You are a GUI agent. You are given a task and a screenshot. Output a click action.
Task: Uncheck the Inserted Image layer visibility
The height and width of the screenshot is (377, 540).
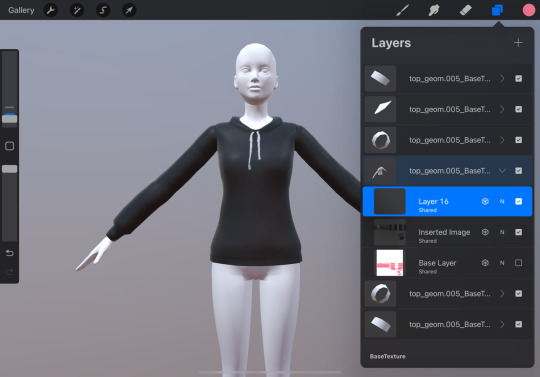click(x=518, y=232)
